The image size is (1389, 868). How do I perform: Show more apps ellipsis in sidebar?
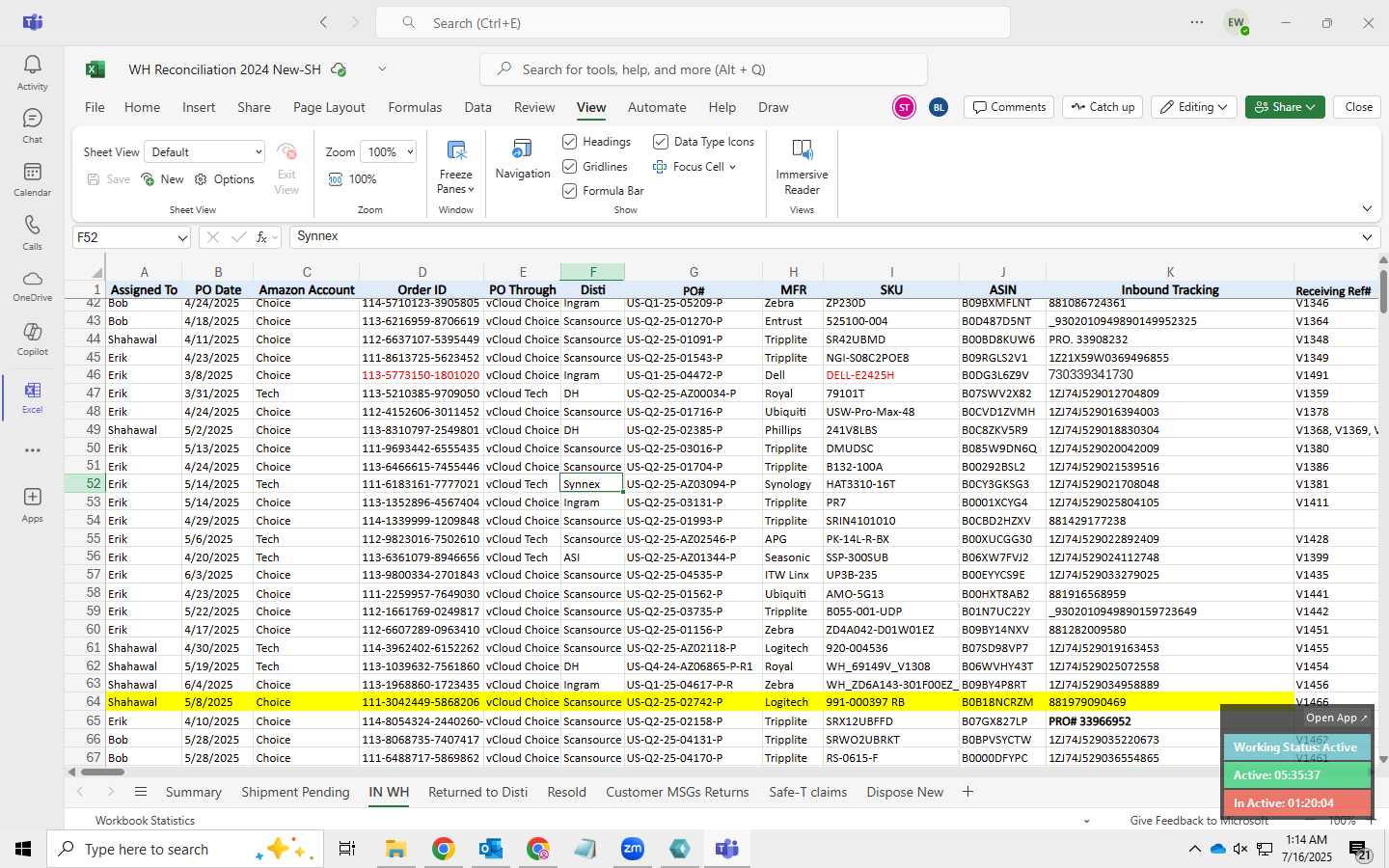[32, 450]
